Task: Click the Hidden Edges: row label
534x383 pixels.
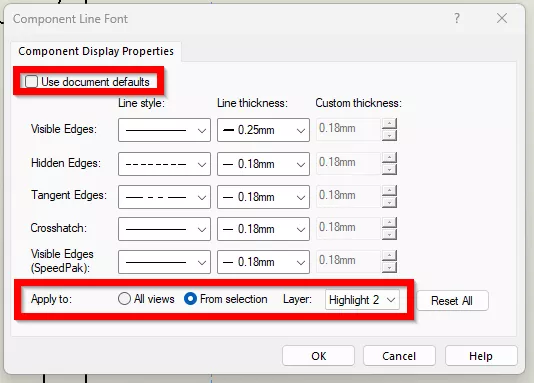Action: pos(66,163)
